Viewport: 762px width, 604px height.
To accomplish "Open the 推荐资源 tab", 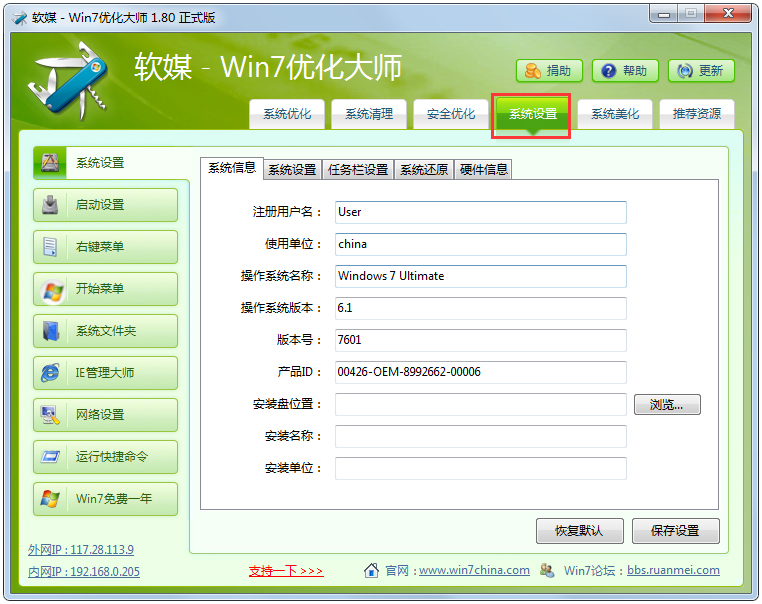I will [696, 114].
